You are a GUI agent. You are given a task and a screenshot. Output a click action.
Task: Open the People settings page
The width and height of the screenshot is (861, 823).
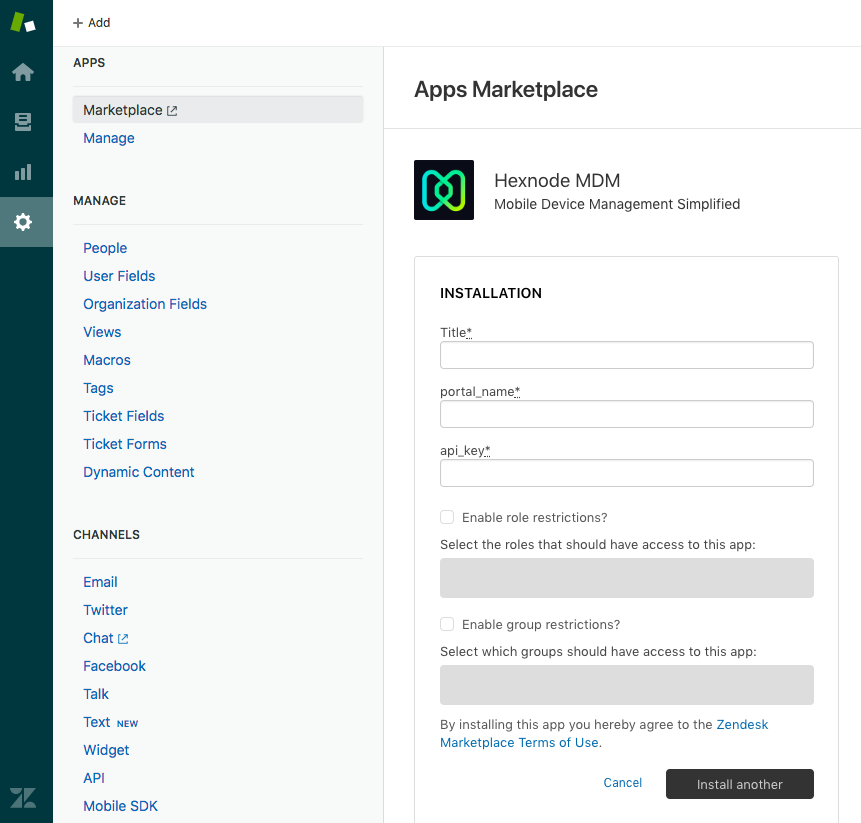105,248
